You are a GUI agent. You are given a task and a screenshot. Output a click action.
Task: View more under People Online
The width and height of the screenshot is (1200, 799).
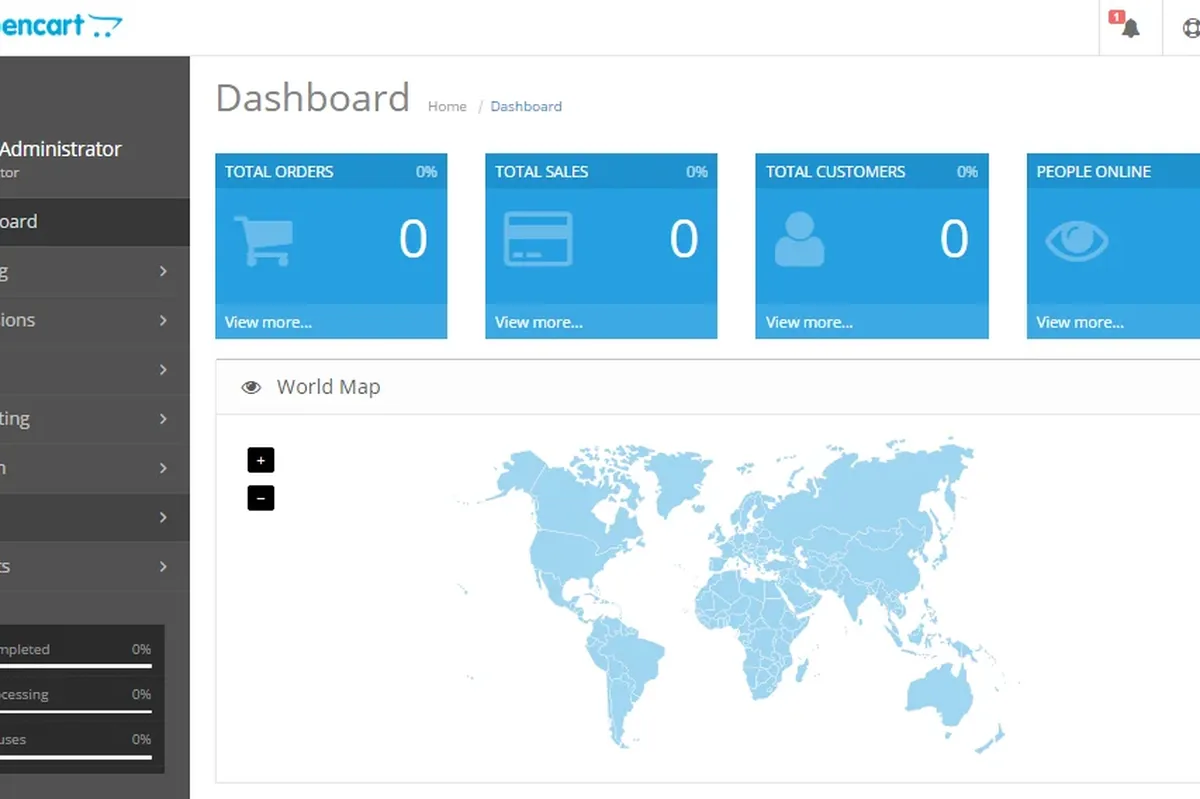[x=1080, y=322]
